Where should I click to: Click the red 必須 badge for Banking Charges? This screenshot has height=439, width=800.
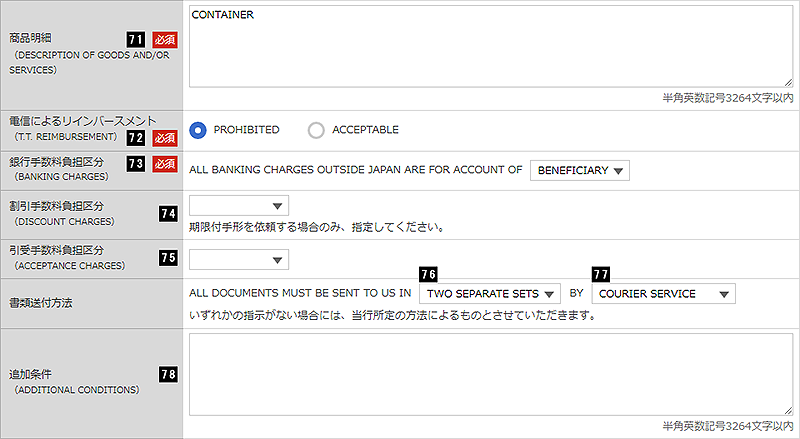pyautogui.click(x=165, y=163)
